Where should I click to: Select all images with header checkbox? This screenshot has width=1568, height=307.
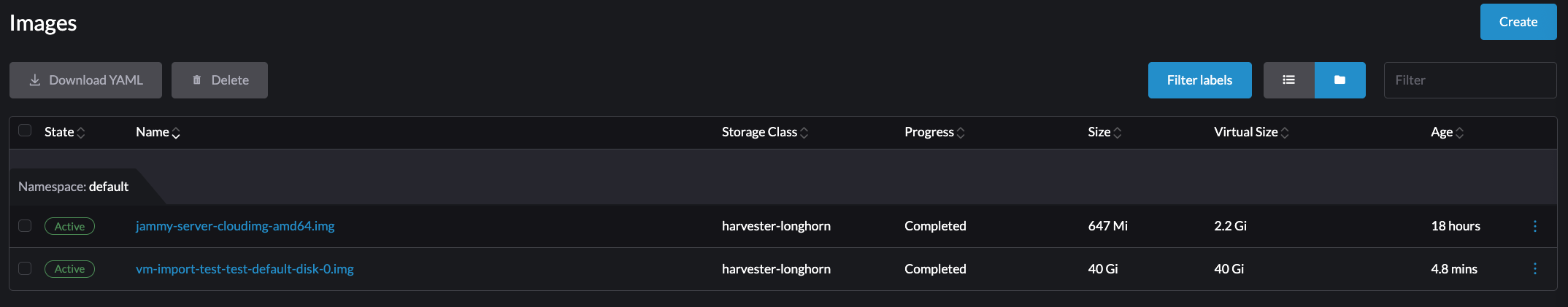(25, 131)
